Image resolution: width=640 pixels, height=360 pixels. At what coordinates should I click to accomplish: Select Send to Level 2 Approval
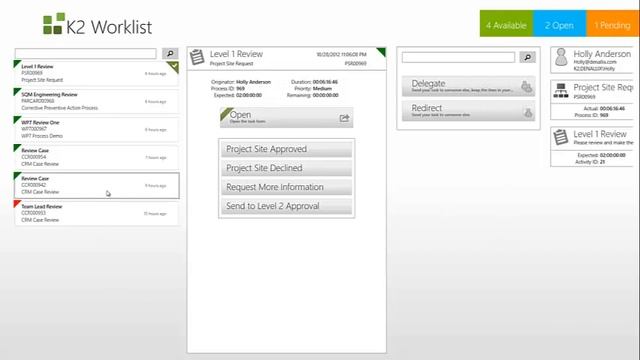[x=286, y=206]
